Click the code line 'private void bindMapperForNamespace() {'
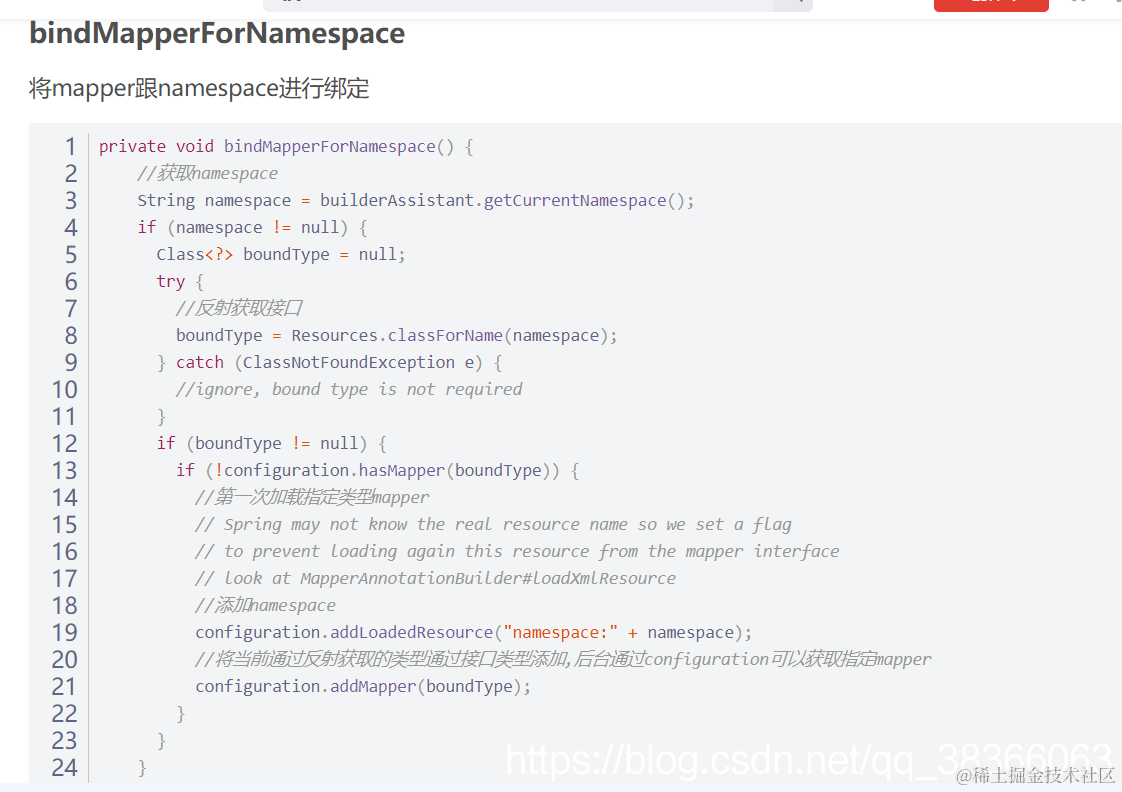The image size is (1122, 792). point(286,147)
